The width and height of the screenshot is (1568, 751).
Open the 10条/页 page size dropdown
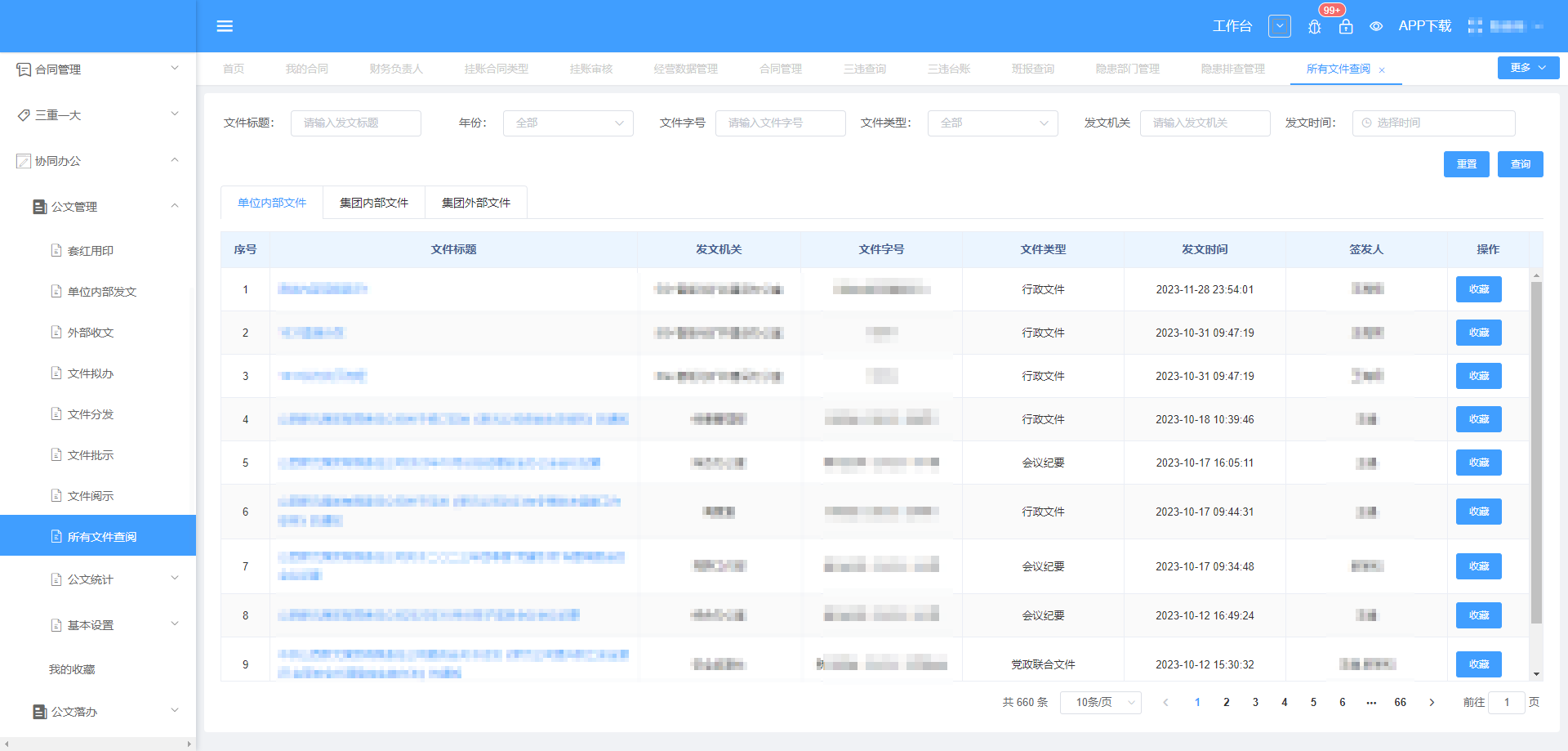point(1101,703)
